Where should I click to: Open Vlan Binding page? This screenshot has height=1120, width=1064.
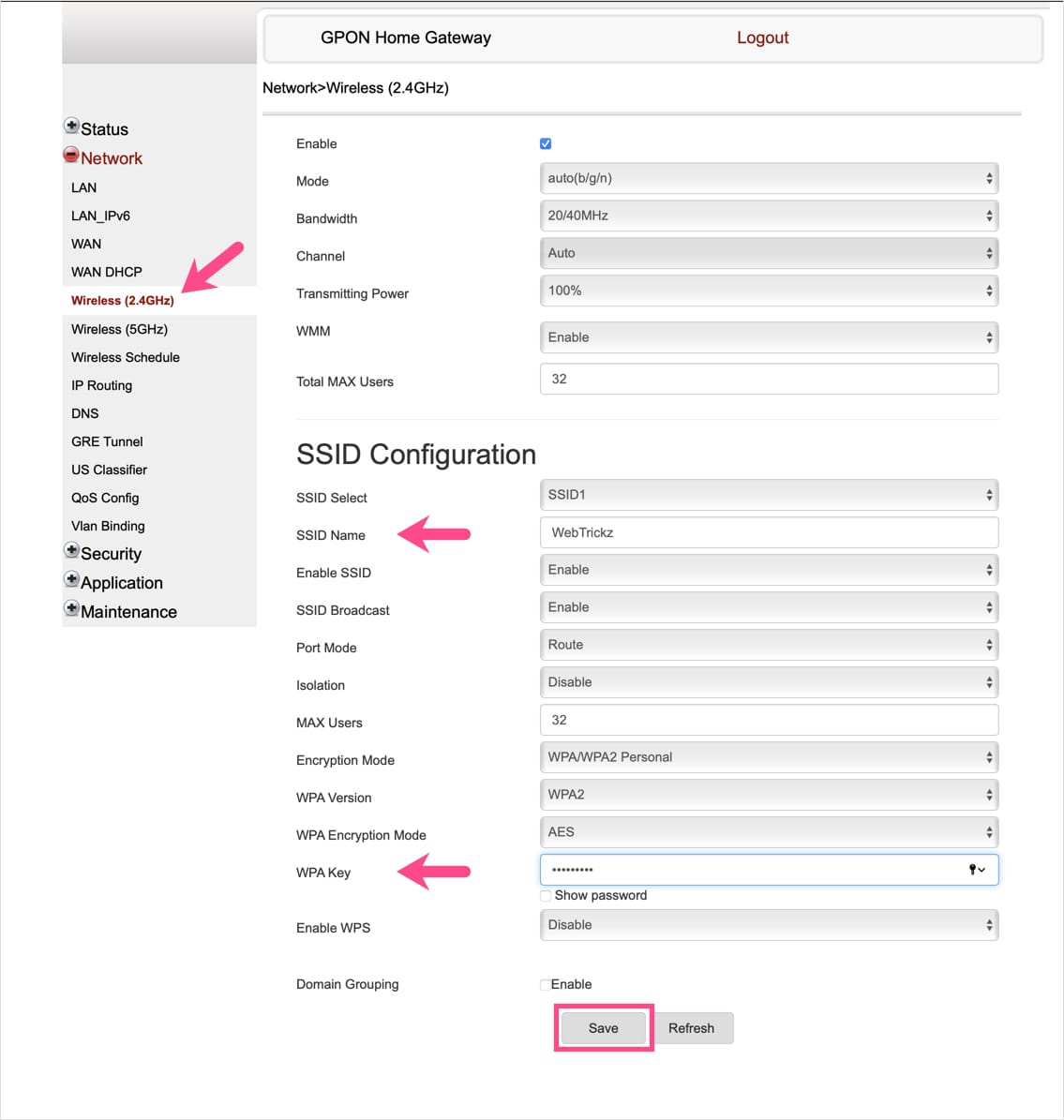coord(108,527)
